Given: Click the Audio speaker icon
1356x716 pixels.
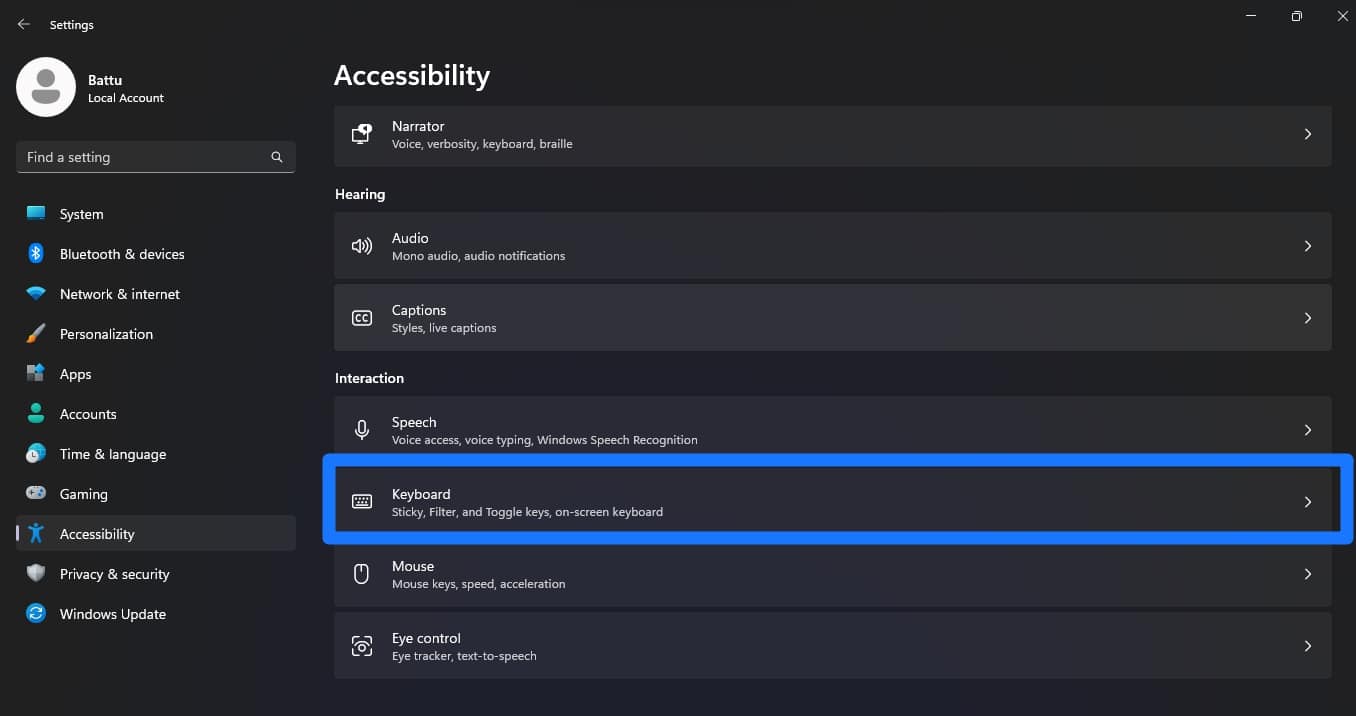Looking at the screenshot, I should tap(361, 245).
